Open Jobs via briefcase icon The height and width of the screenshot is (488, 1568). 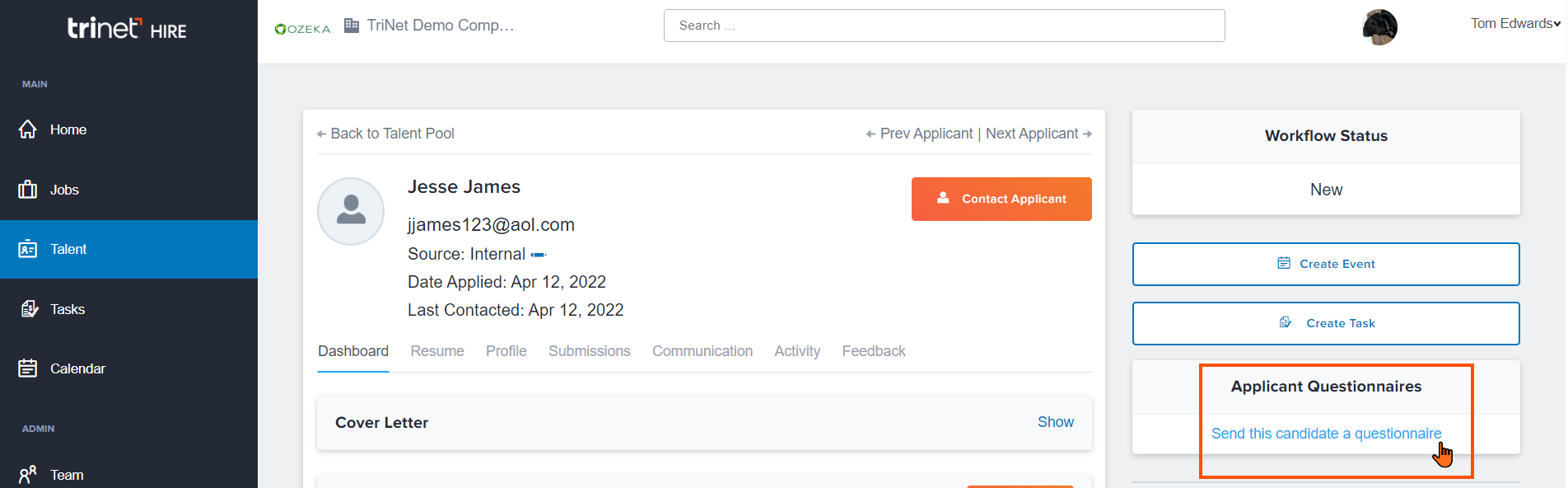click(28, 190)
